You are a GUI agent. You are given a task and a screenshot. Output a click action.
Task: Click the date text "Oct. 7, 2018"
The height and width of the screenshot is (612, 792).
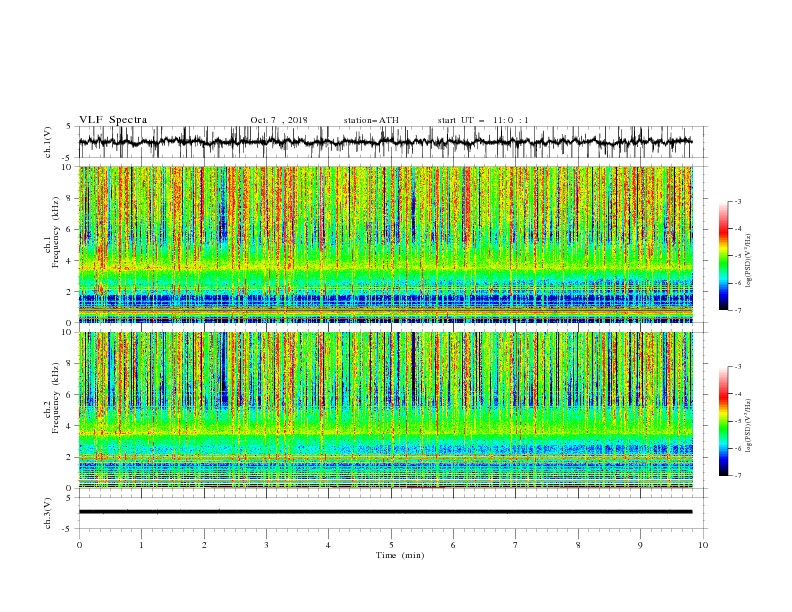point(279,120)
